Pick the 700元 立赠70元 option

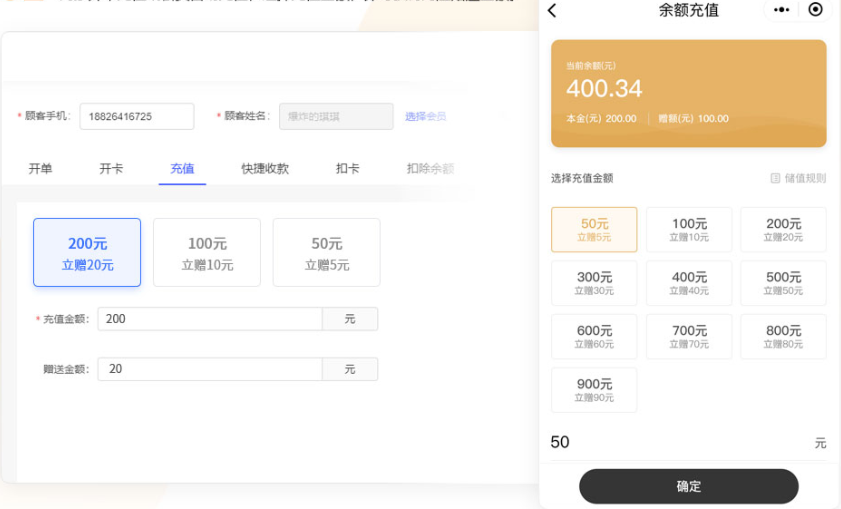[689, 337]
